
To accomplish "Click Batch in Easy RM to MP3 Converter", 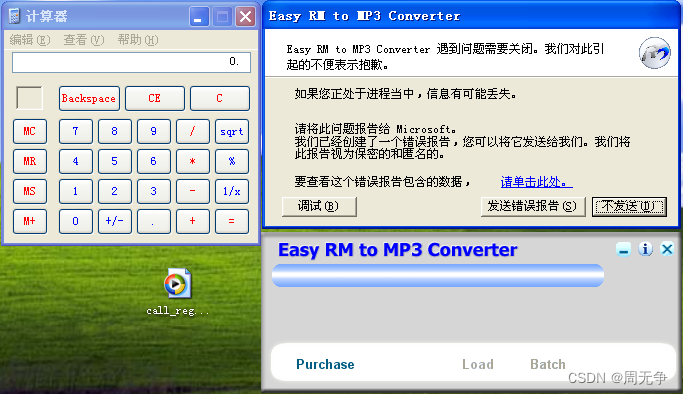I will (548, 364).
